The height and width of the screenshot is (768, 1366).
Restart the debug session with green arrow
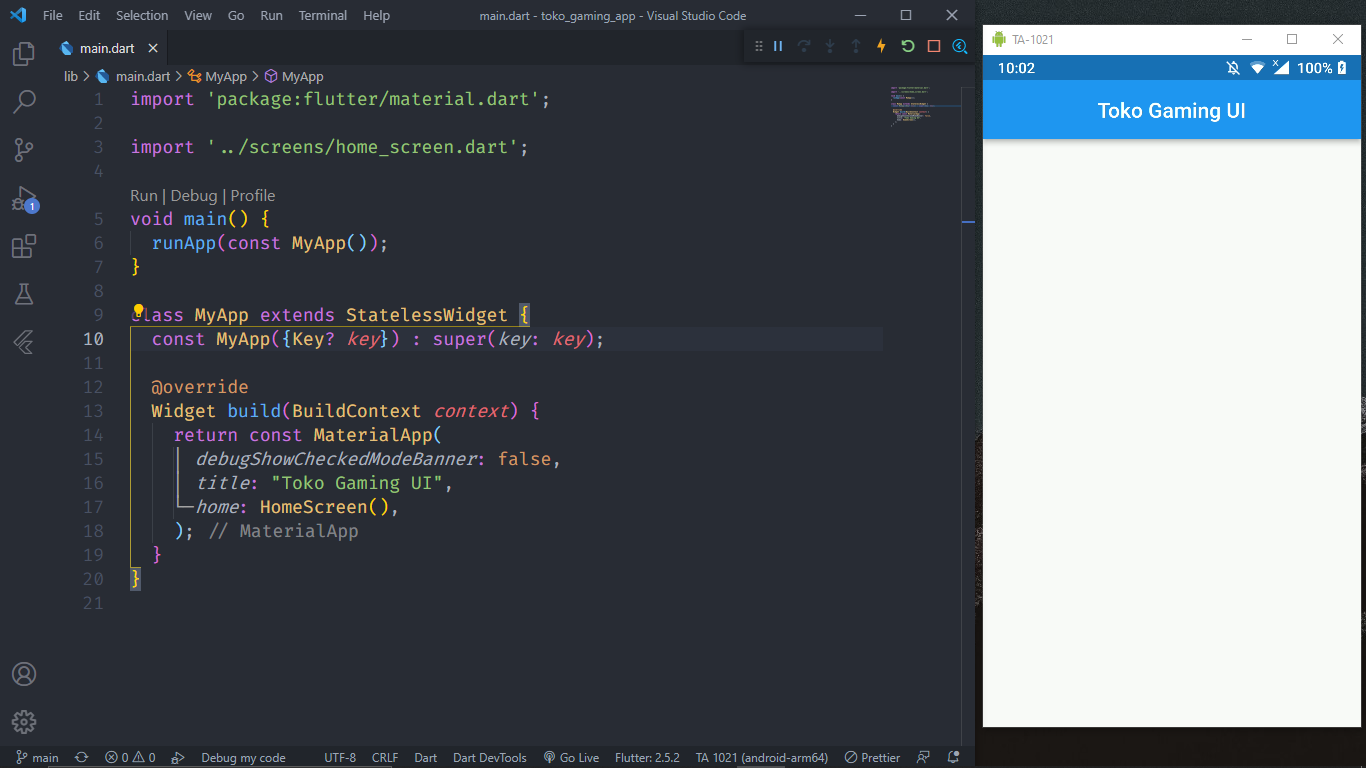click(907, 46)
